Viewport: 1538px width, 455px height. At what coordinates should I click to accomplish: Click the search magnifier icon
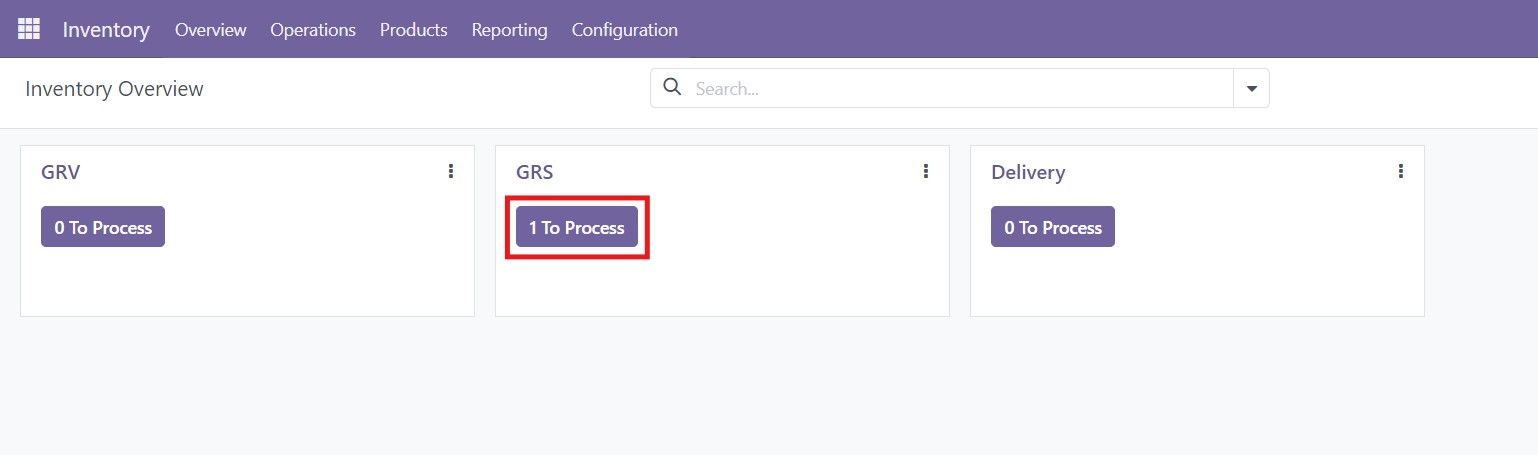tap(673, 88)
